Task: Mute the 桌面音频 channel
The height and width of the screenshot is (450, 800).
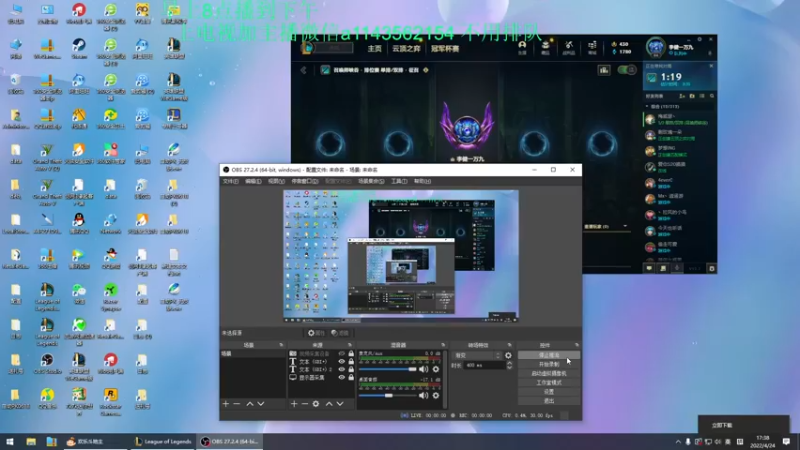Action: point(423,395)
